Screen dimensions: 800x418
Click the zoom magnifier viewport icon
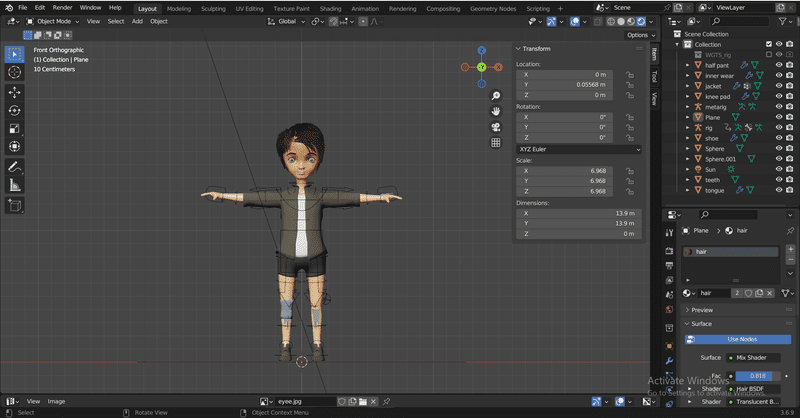pyautogui.click(x=495, y=96)
